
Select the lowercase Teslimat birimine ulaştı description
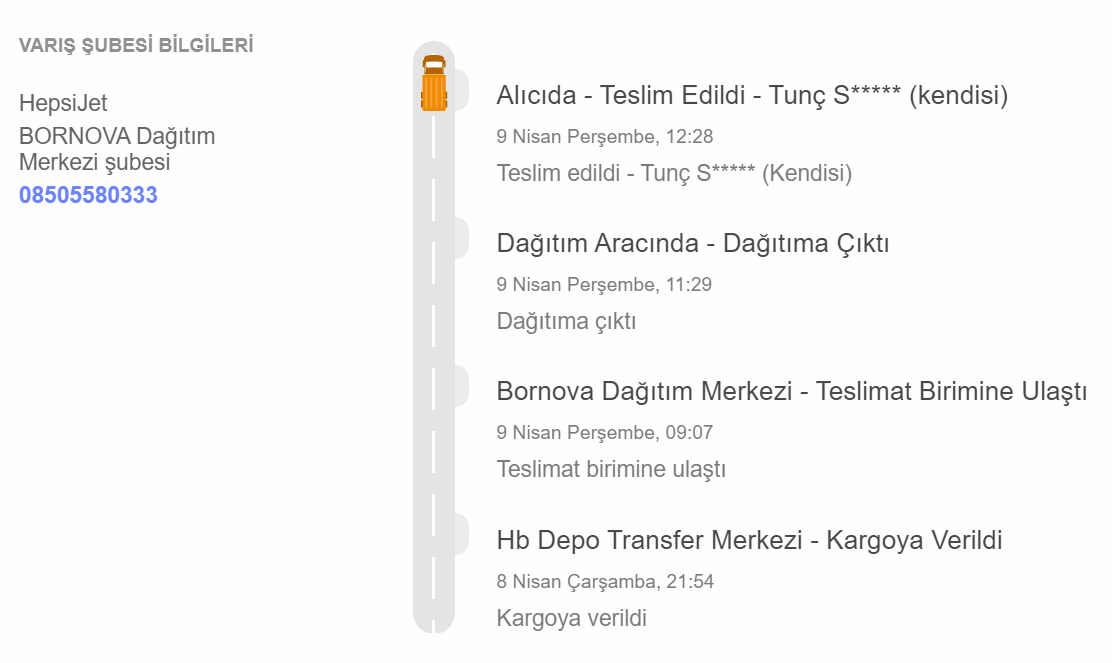point(611,469)
